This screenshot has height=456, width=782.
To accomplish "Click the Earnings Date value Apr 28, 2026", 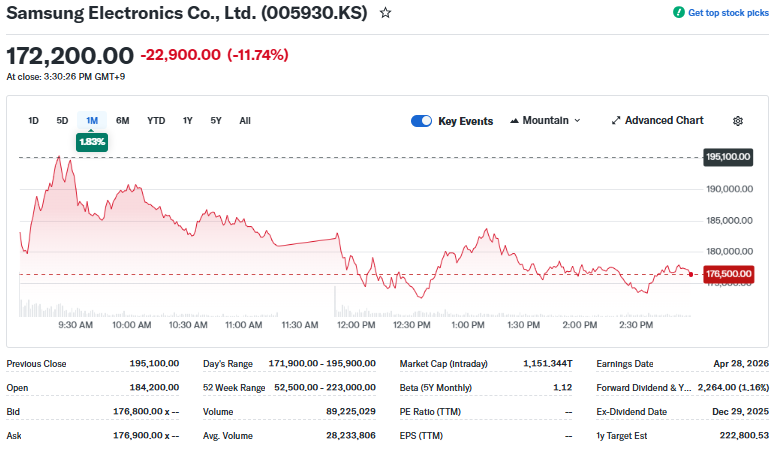I will [741, 364].
